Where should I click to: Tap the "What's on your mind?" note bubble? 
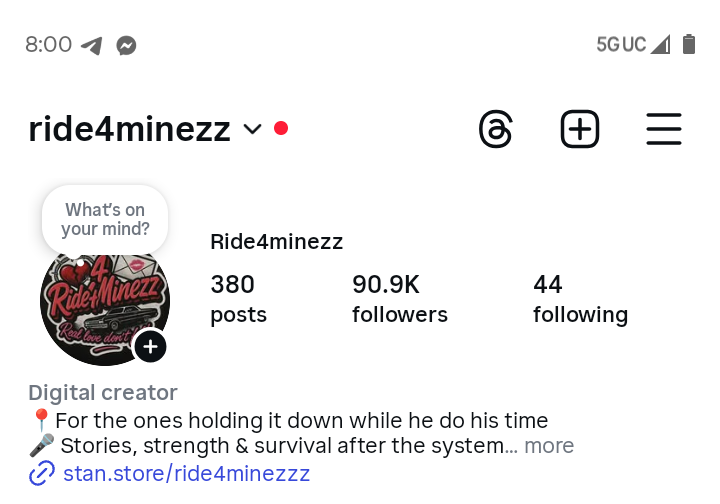(x=105, y=219)
